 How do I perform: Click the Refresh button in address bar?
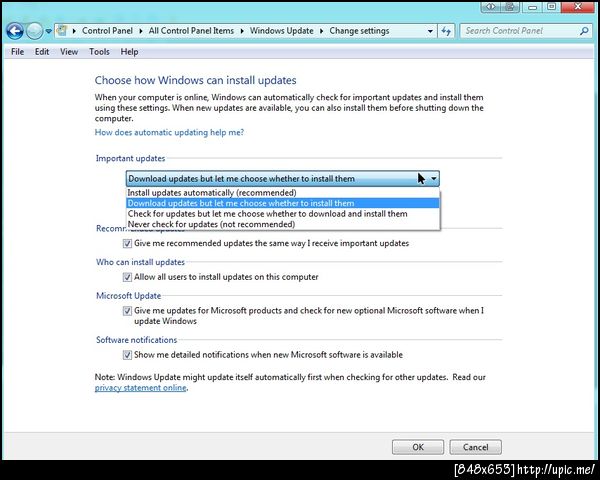coord(446,31)
